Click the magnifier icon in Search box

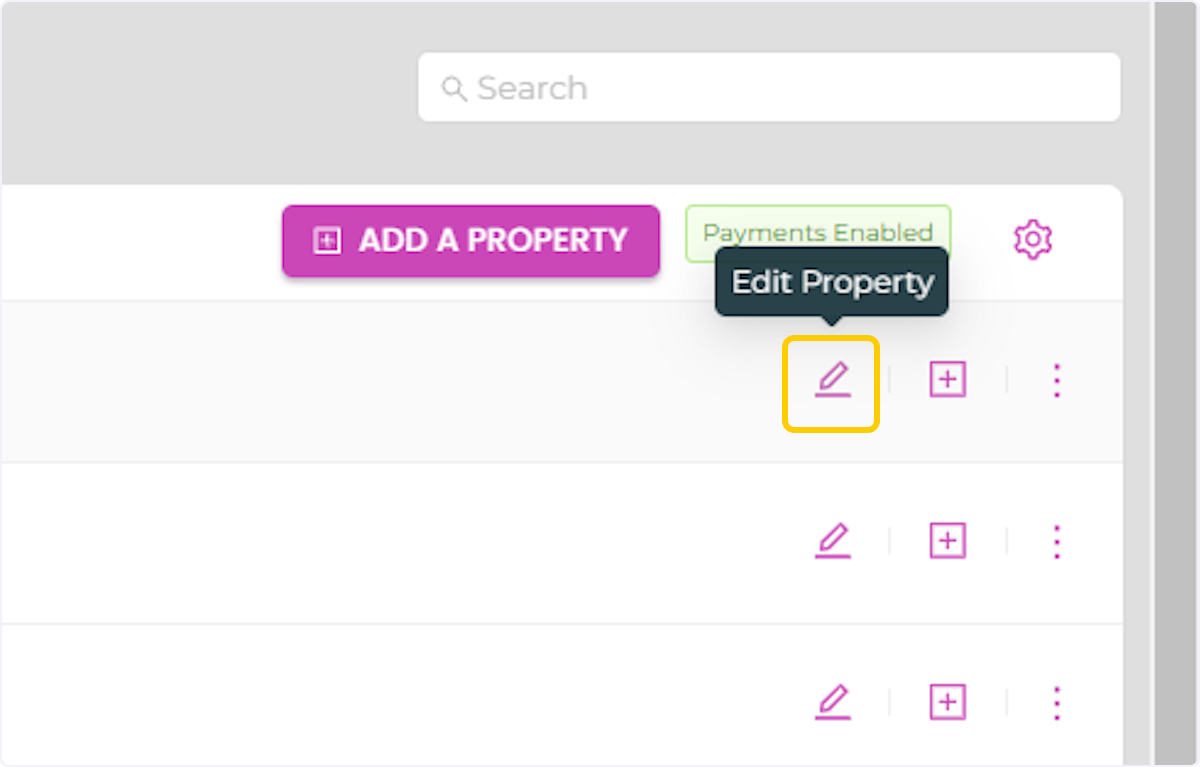pos(454,89)
